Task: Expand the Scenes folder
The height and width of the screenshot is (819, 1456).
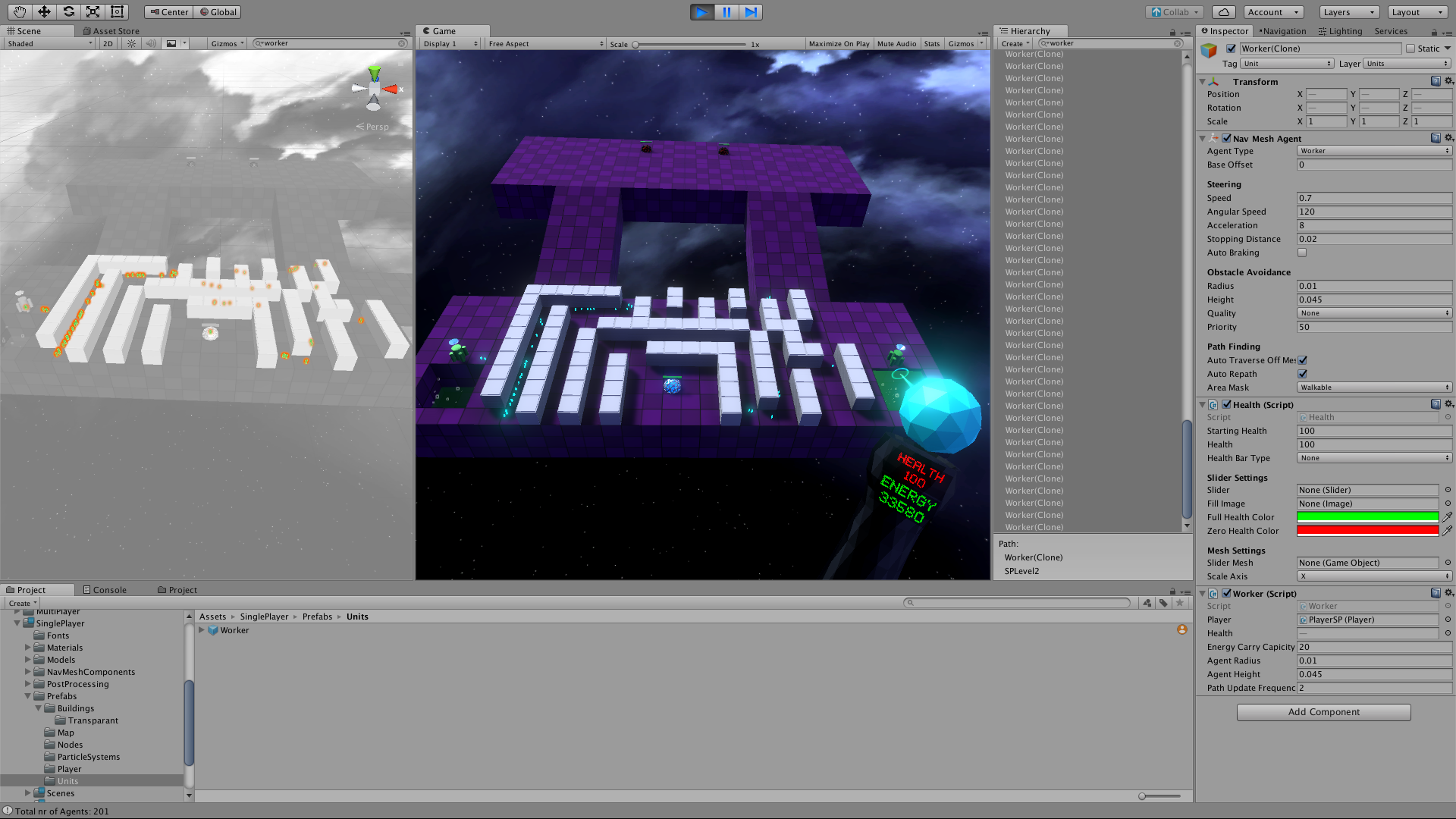Action: pos(28,793)
